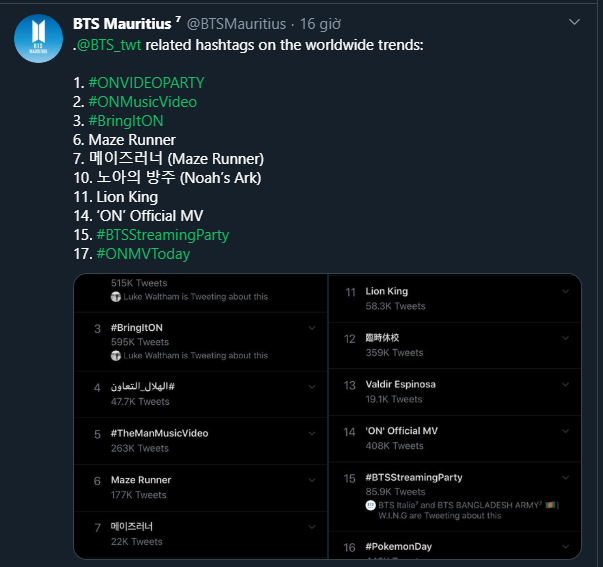Open BTS Mauritius profile avatar
The height and width of the screenshot is (567, 603).
point(39,40)
